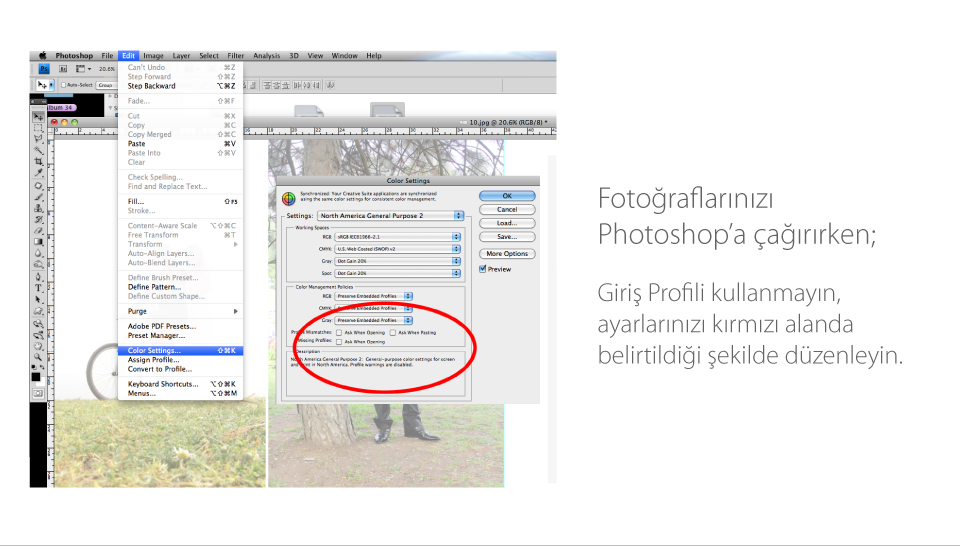Select the Brush tool
This screenshot has width=960, height=550.
tap(38, 197)
